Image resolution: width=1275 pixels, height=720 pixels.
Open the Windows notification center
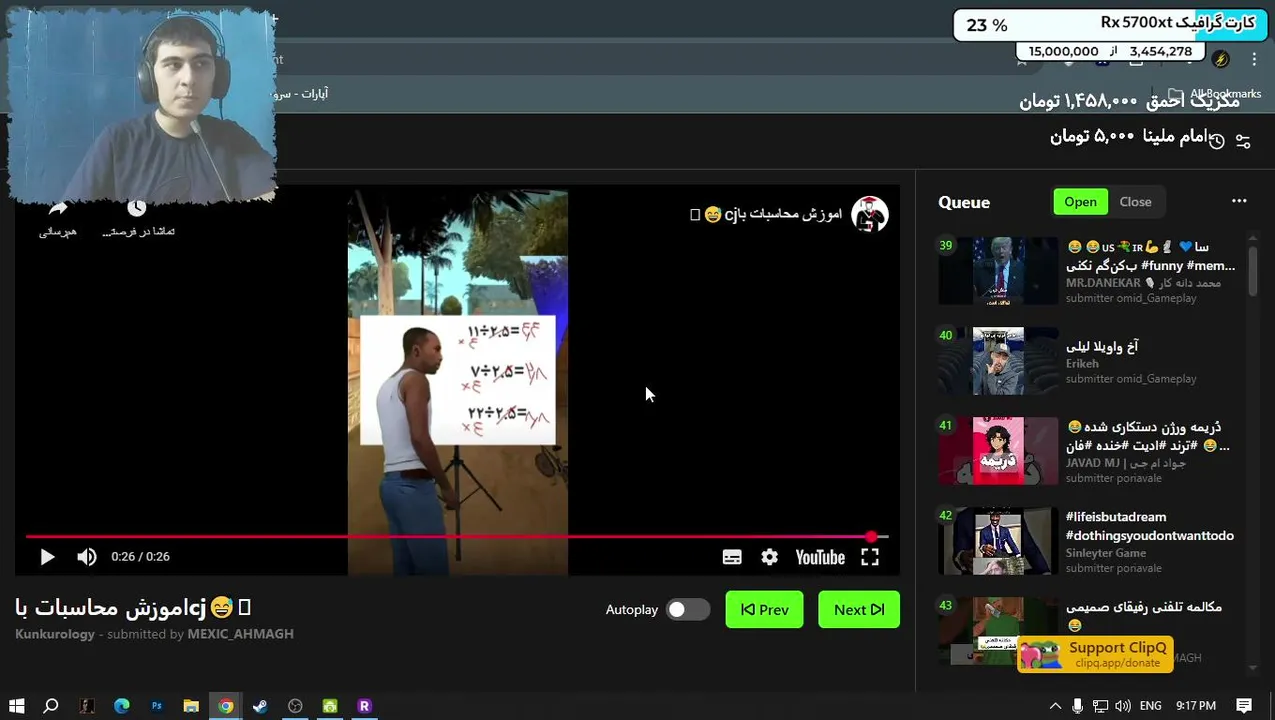(1244, 706)
